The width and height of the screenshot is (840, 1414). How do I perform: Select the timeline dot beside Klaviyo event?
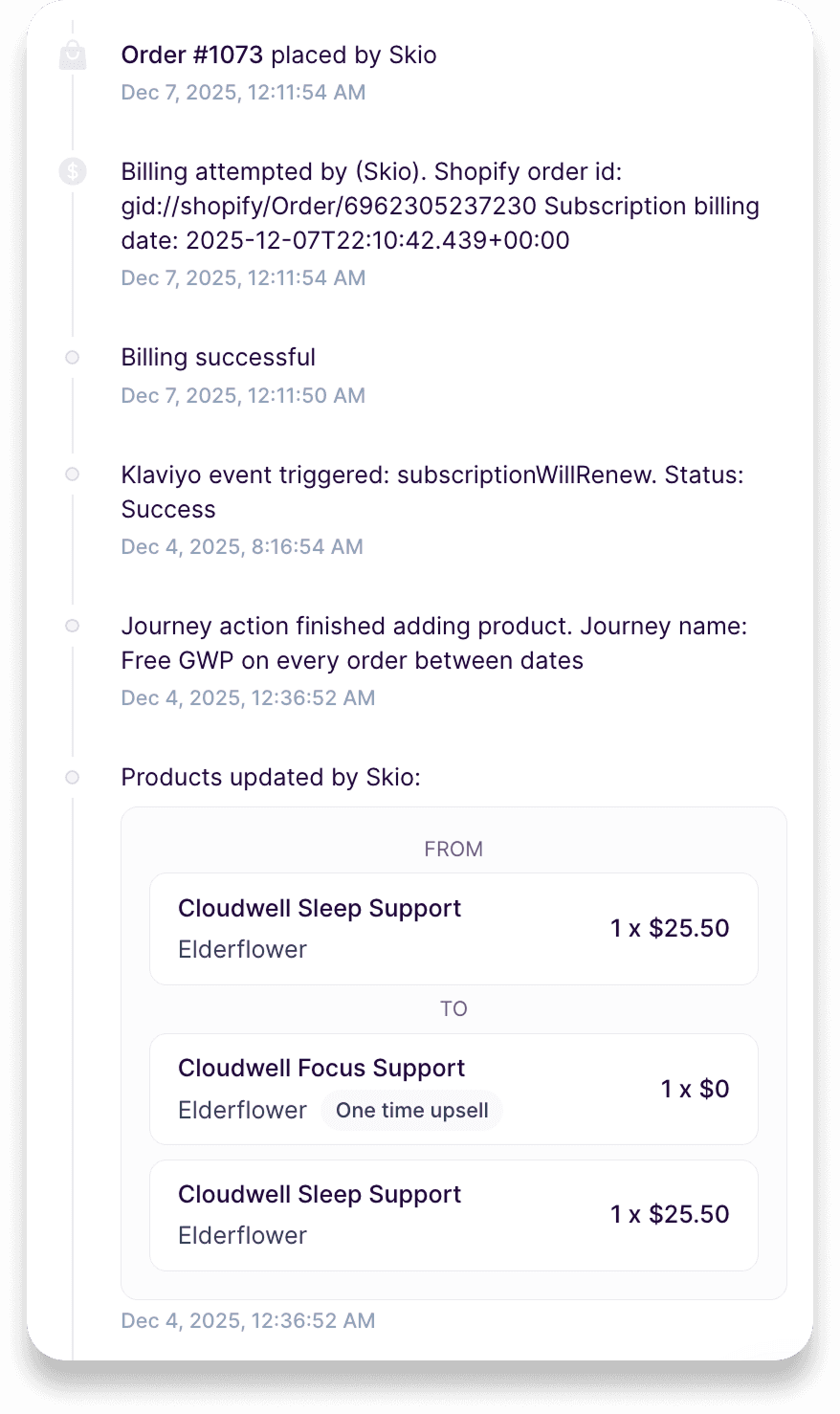tap(73, 475)
